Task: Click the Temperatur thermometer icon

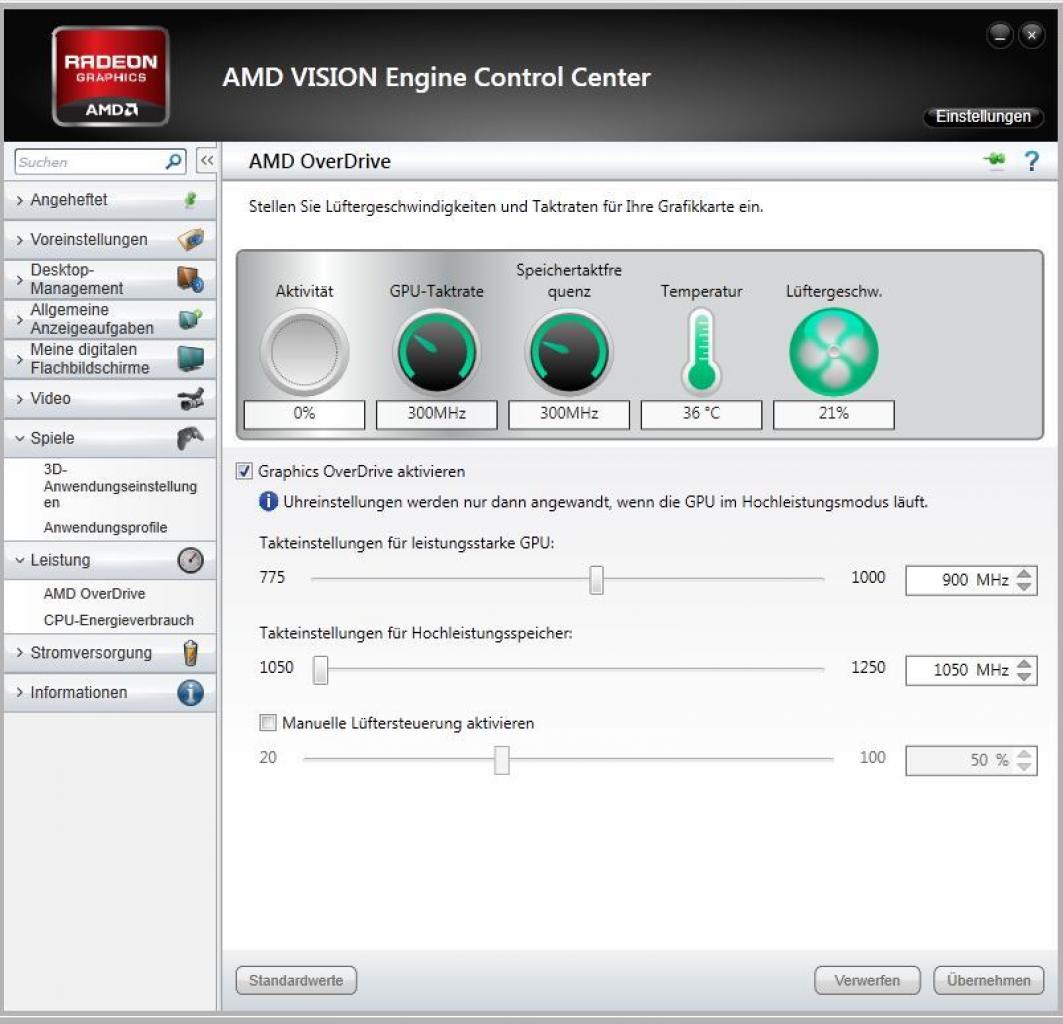Action: coord(701,351)
